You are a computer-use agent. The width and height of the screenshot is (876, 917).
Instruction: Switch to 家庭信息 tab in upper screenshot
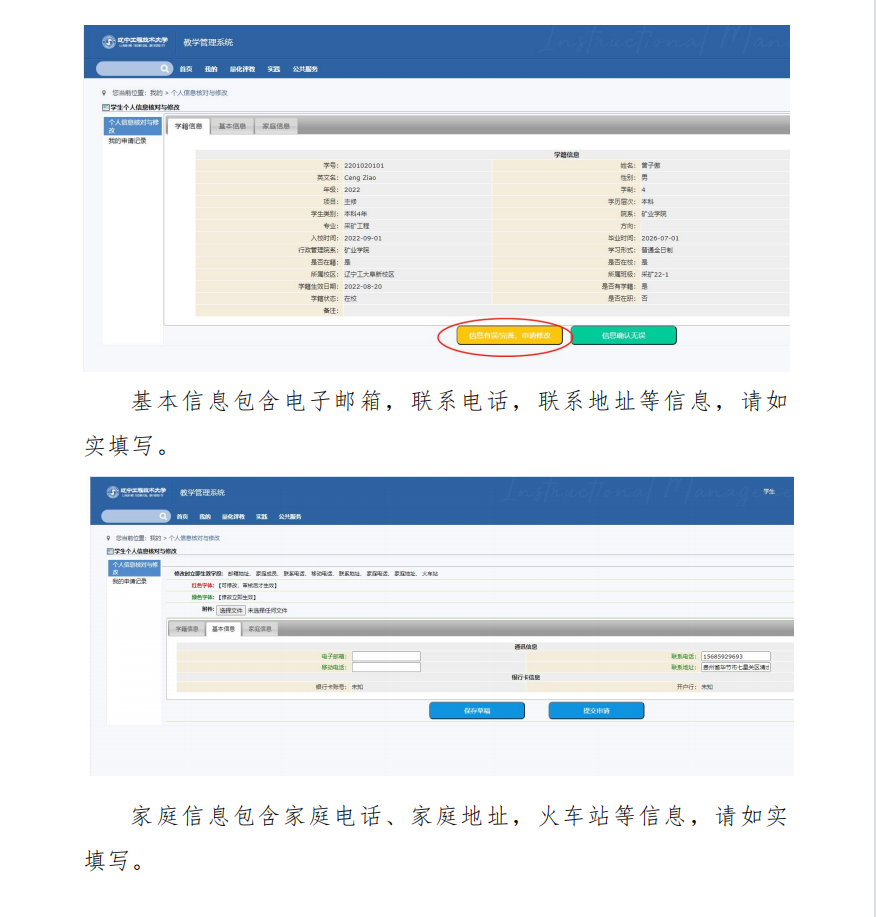pos(276,127)
